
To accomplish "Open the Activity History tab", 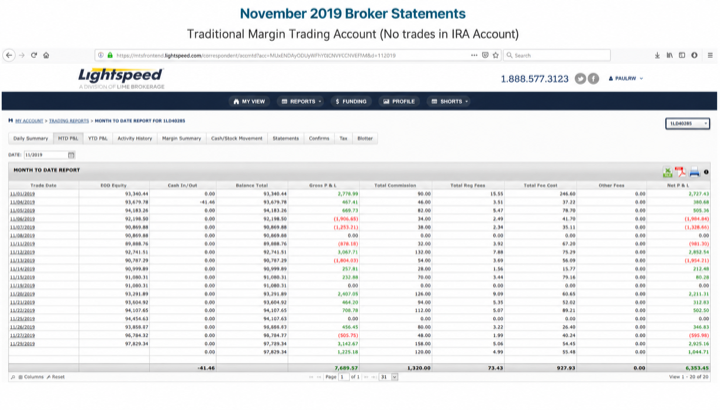I will pyautogui.click(x=135, y=138).
